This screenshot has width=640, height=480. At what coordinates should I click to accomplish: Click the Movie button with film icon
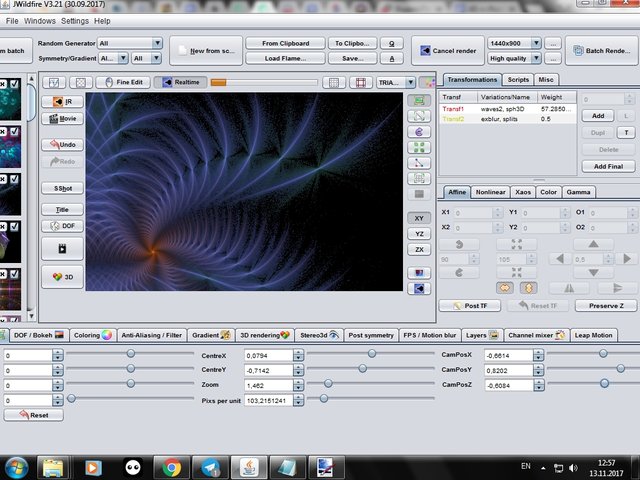(x=62, y=118)
